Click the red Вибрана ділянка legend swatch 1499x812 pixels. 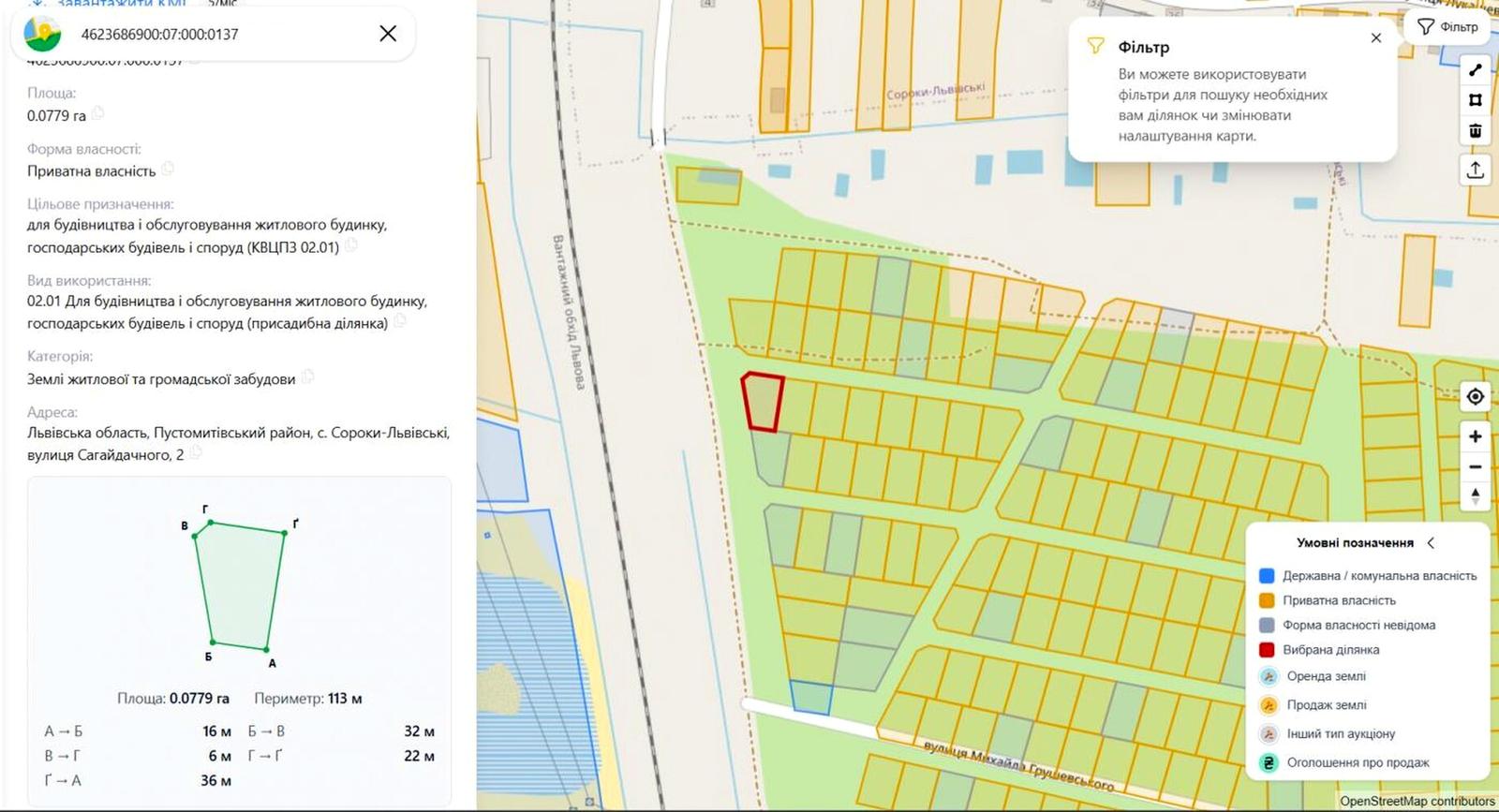(1267, 649)
